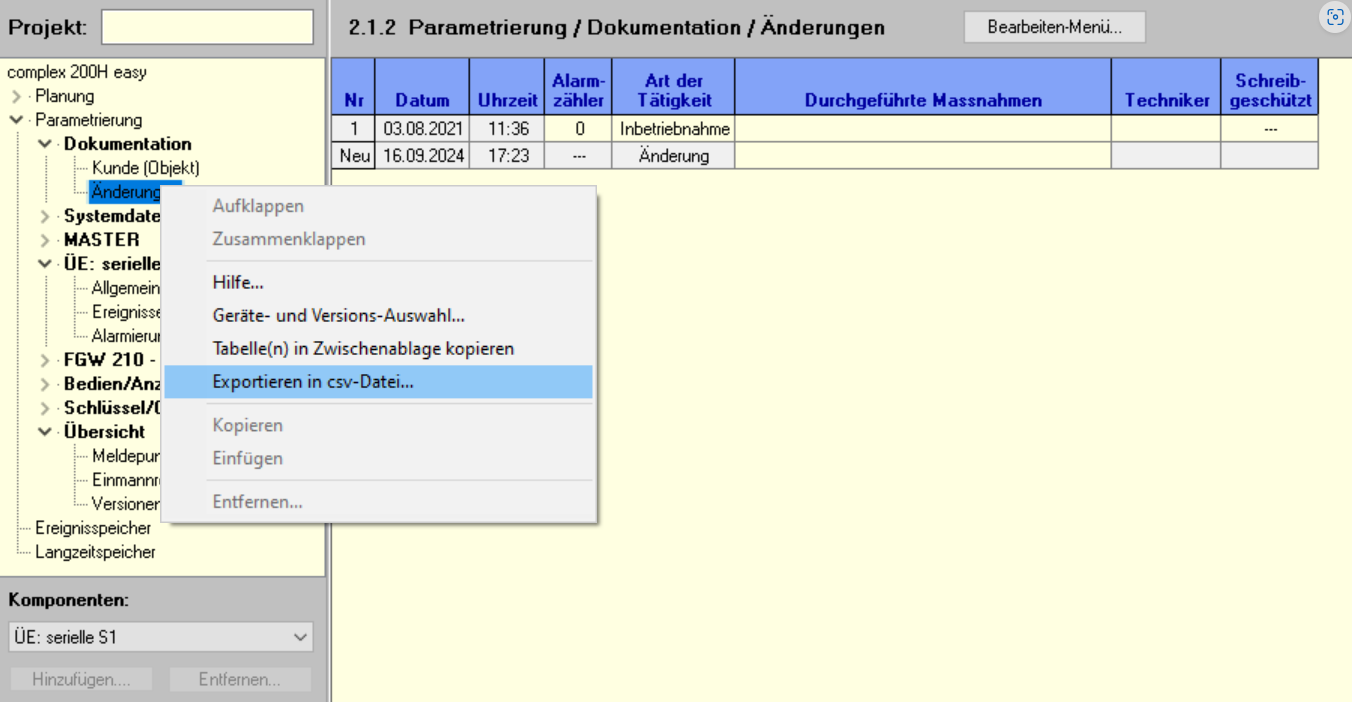Click the Schreibgeschützt column header
The width and height of the screenshot is (1352, 702).
(1270, 87)
